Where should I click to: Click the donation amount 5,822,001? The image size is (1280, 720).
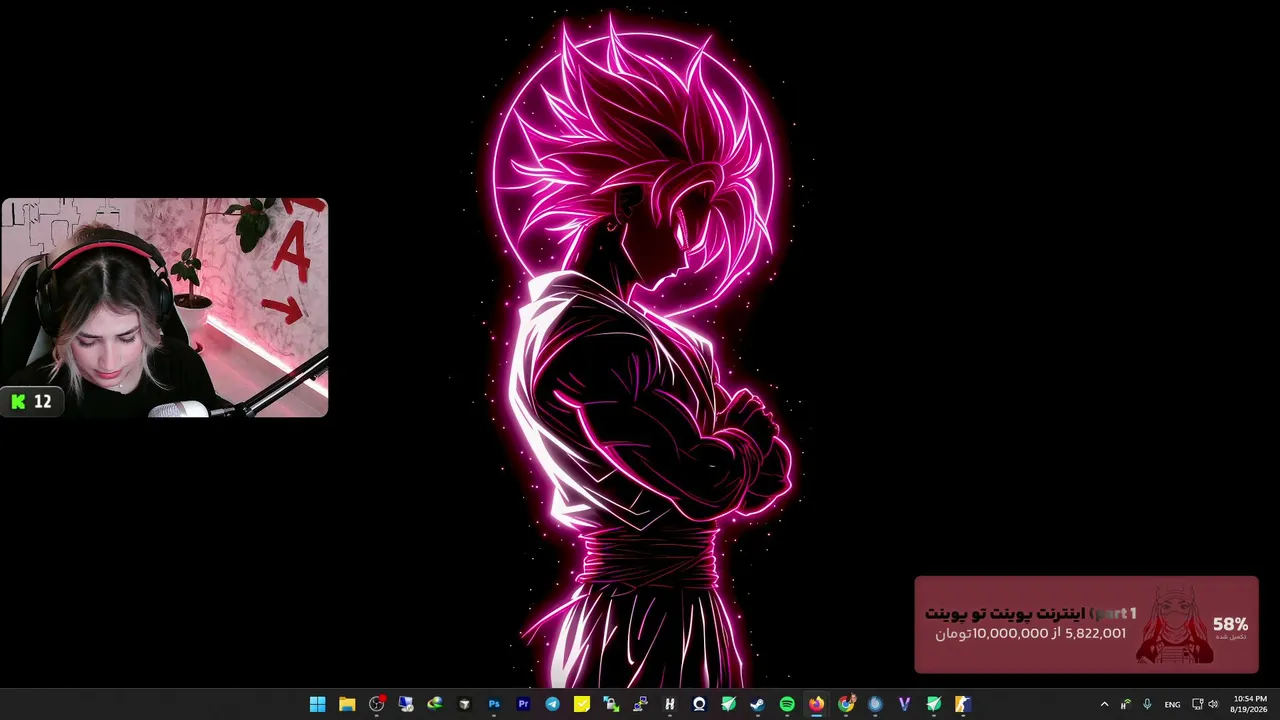(x=1096, y=633)
